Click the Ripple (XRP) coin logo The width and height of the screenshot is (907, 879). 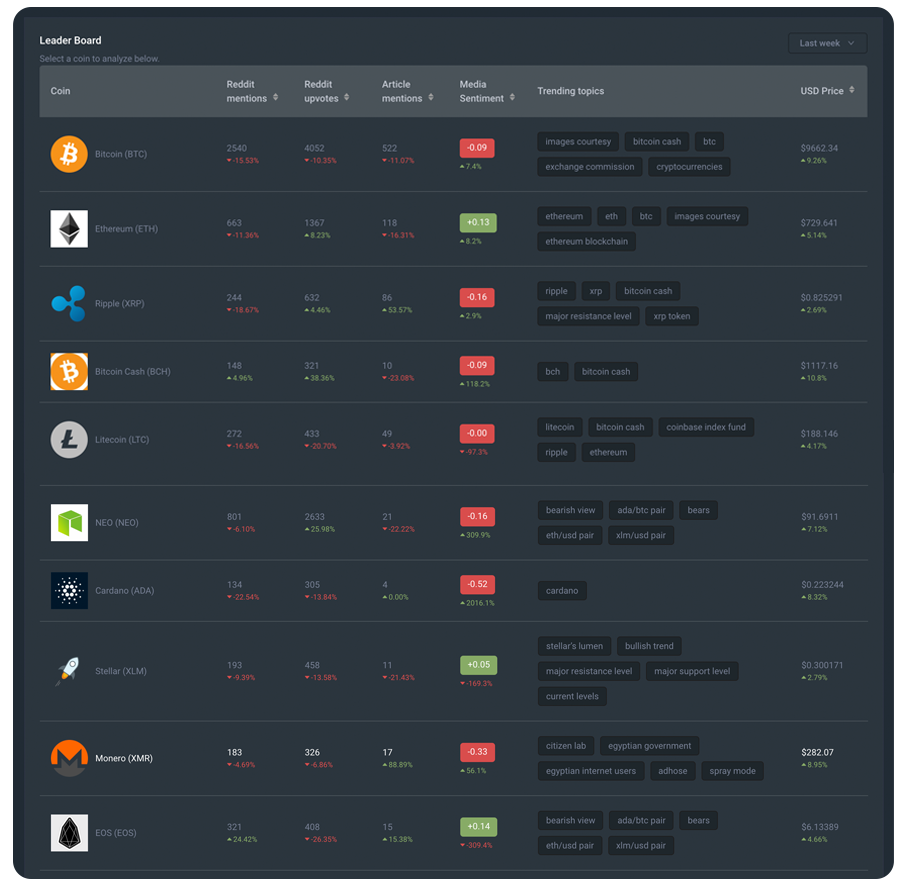tap(69, 304)
